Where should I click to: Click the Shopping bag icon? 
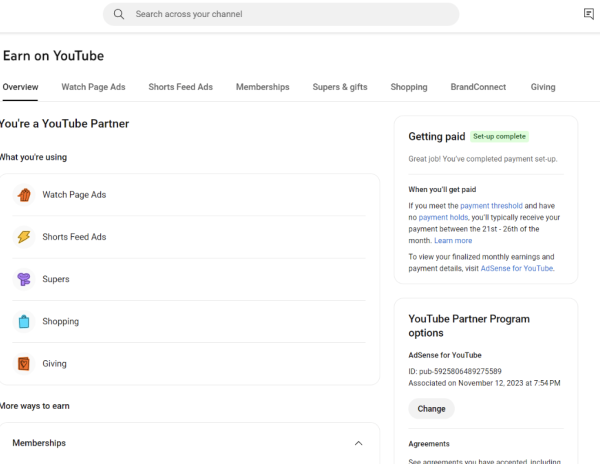24,321
